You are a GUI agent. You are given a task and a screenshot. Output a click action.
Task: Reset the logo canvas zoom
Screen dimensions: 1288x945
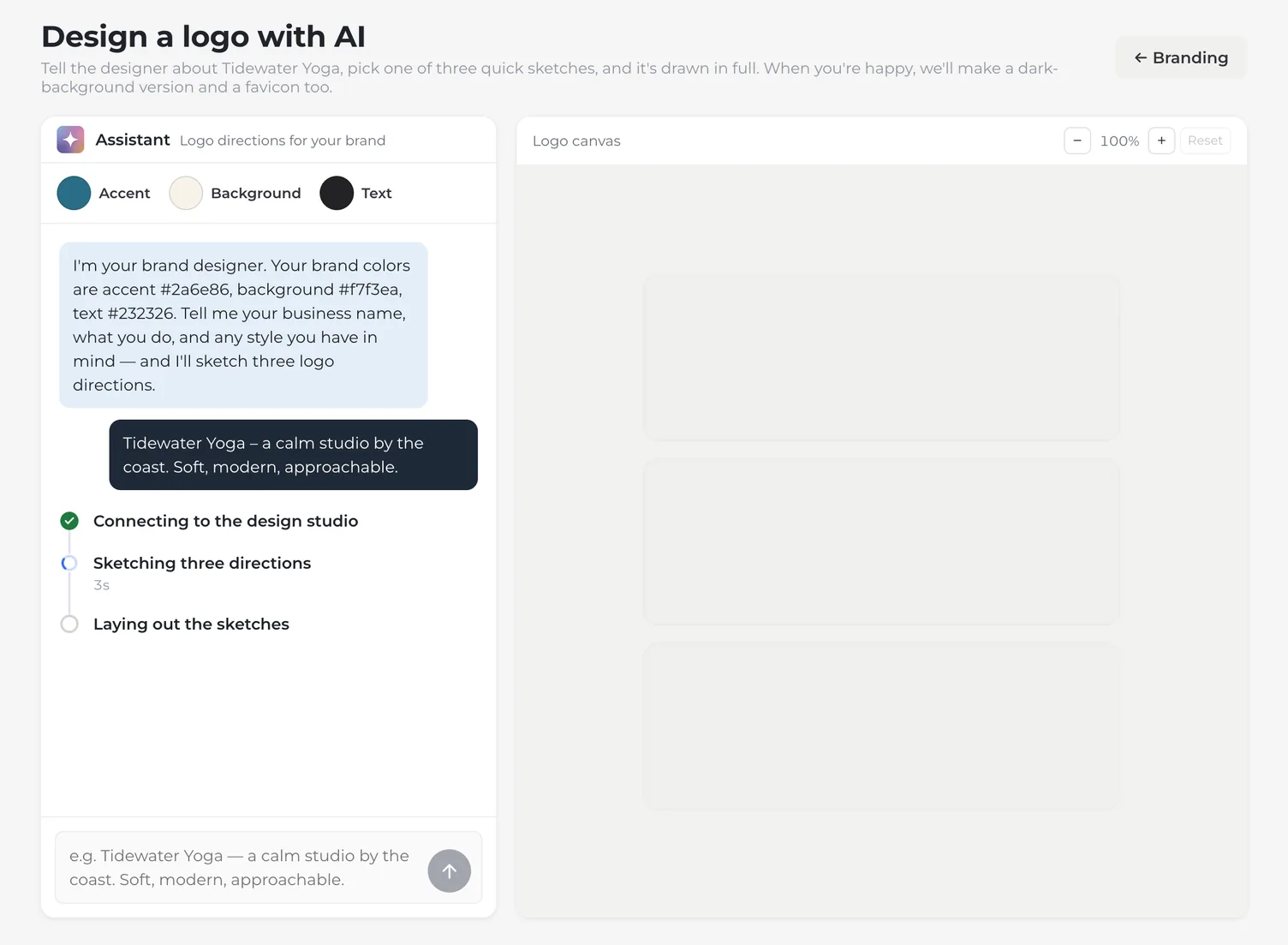pyautogui.click(x=1205, y=141)
